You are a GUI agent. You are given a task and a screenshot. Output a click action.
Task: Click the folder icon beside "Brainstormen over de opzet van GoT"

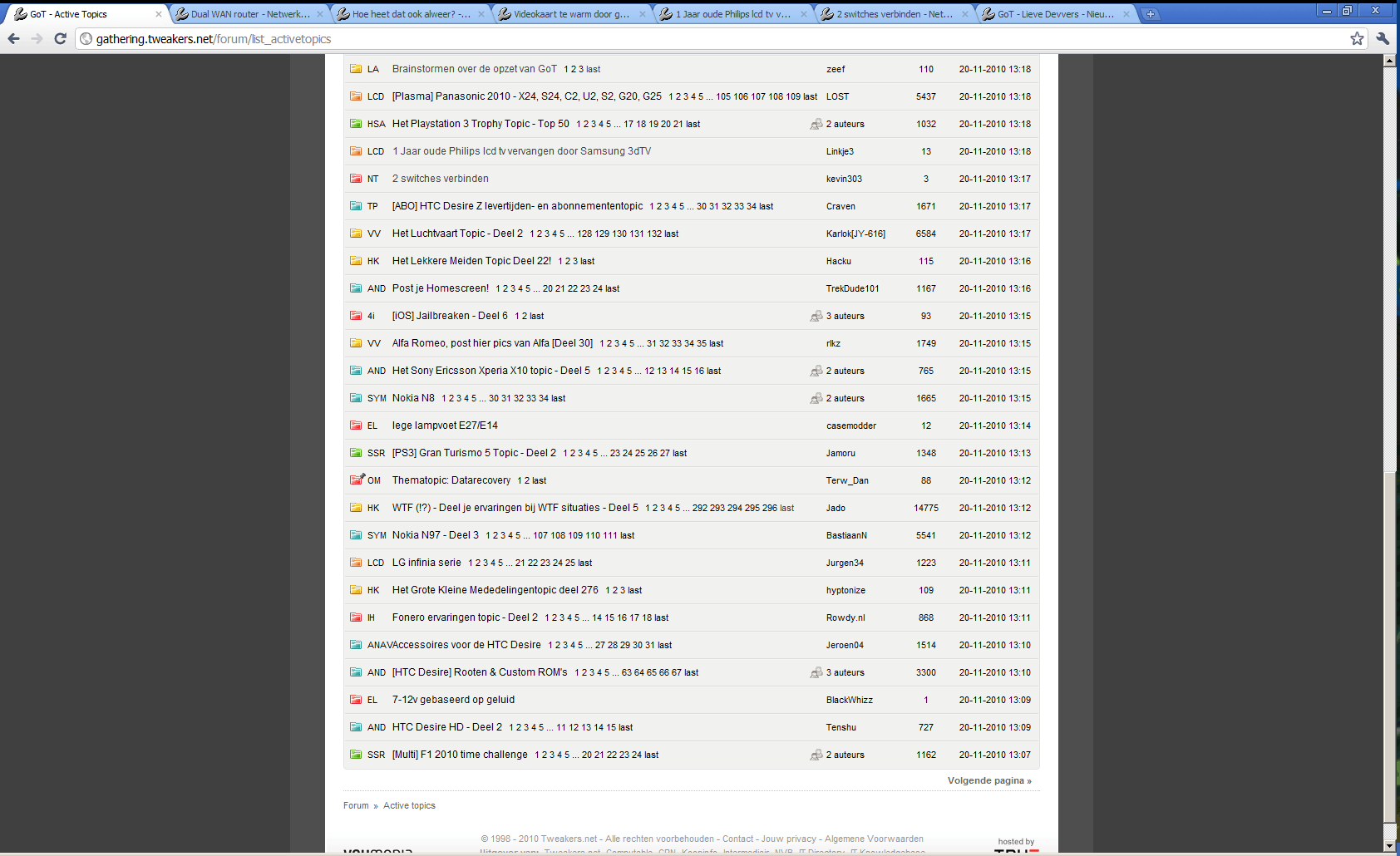356,69
